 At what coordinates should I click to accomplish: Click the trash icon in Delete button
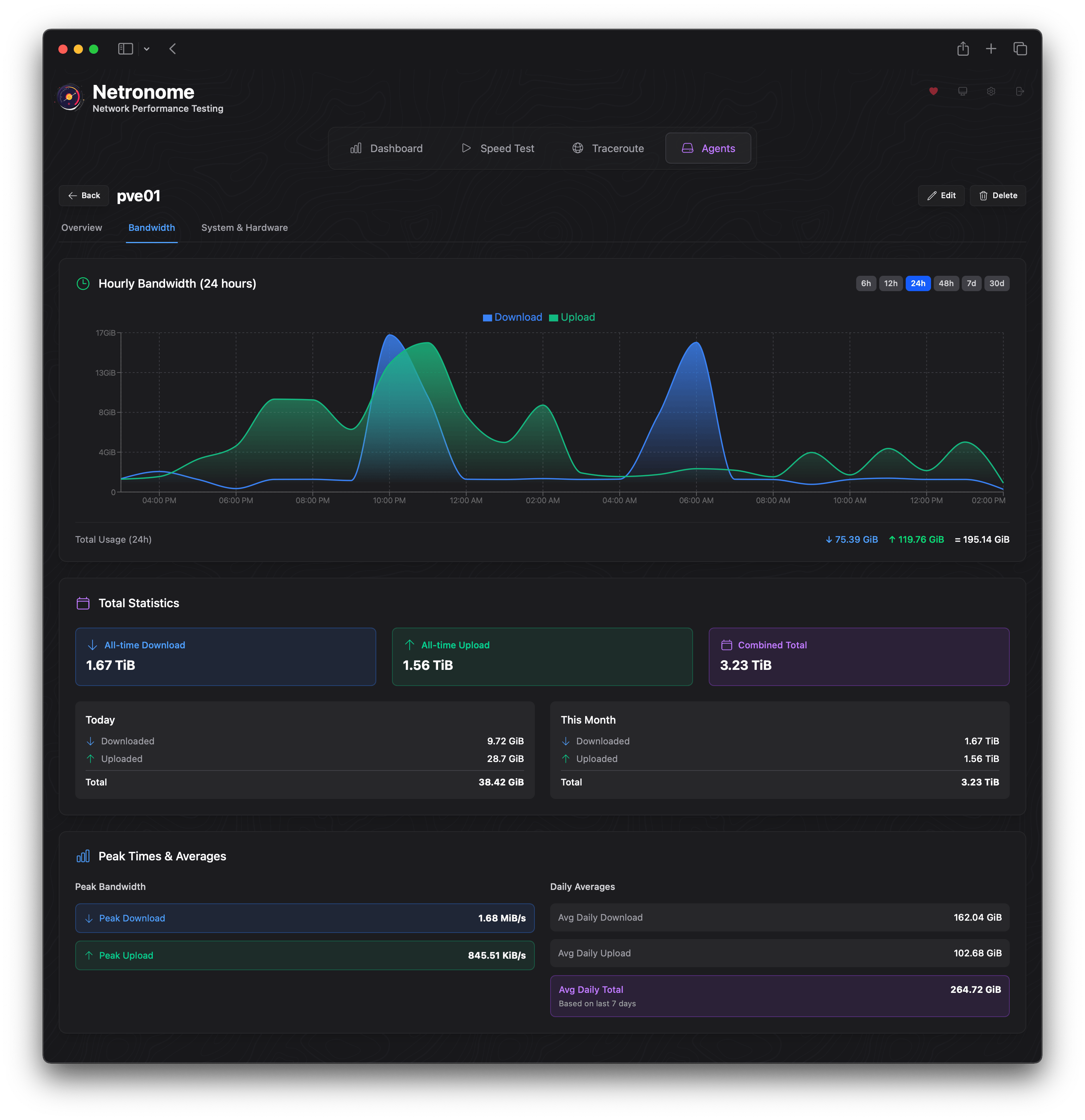click(983, 196)
